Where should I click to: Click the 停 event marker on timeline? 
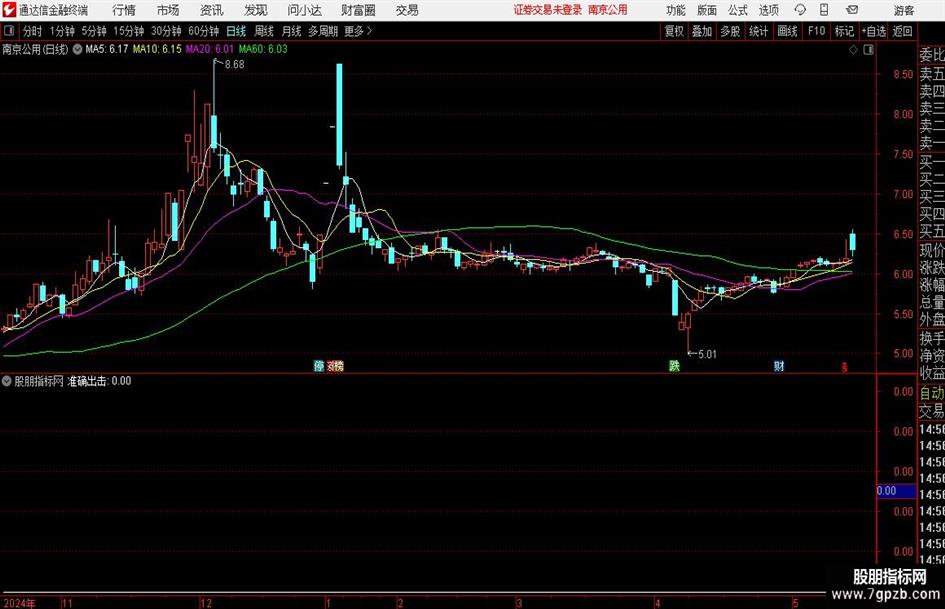point(319,366)
